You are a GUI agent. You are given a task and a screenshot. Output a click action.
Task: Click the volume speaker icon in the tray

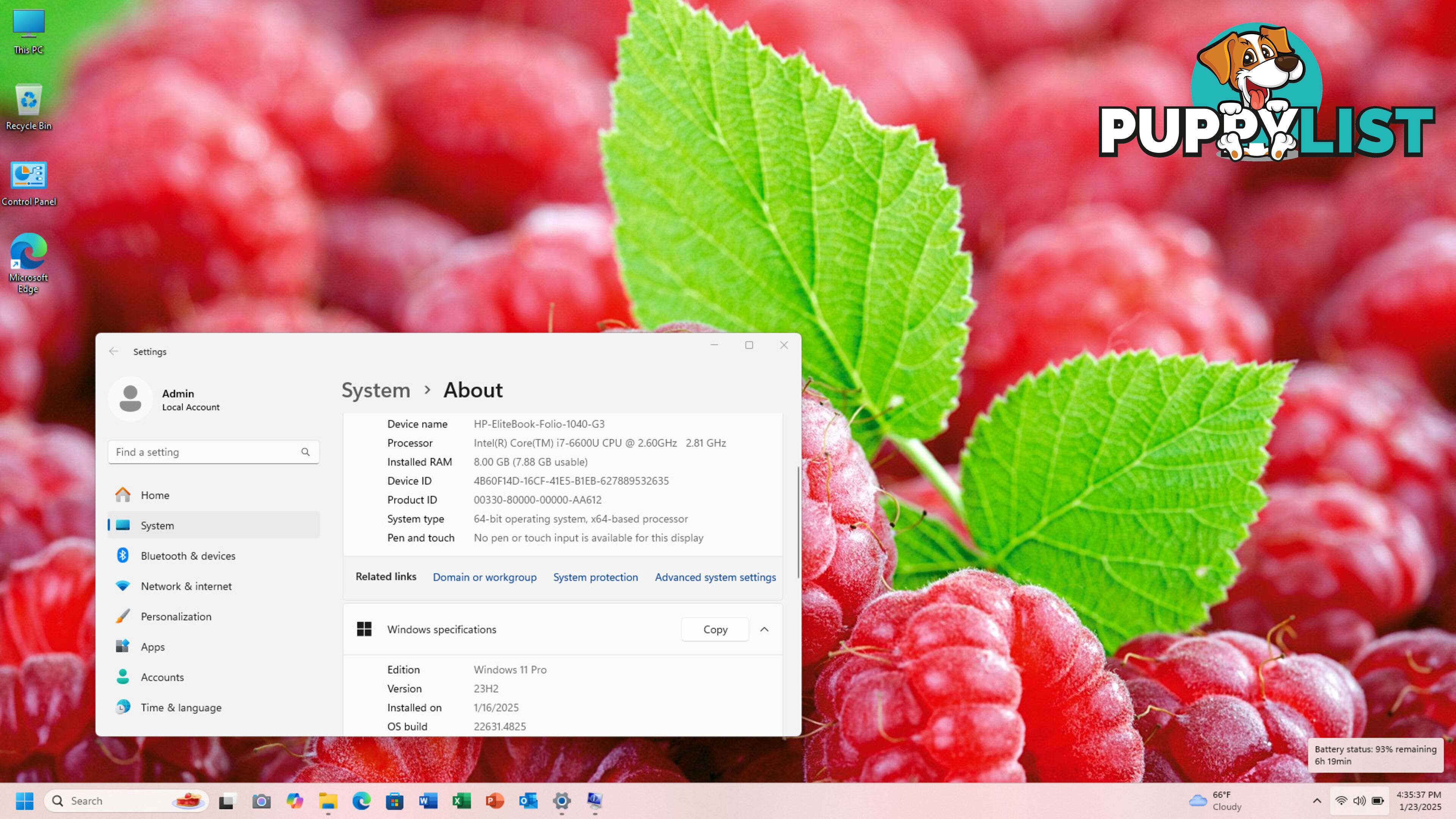tap(1359, 800)
